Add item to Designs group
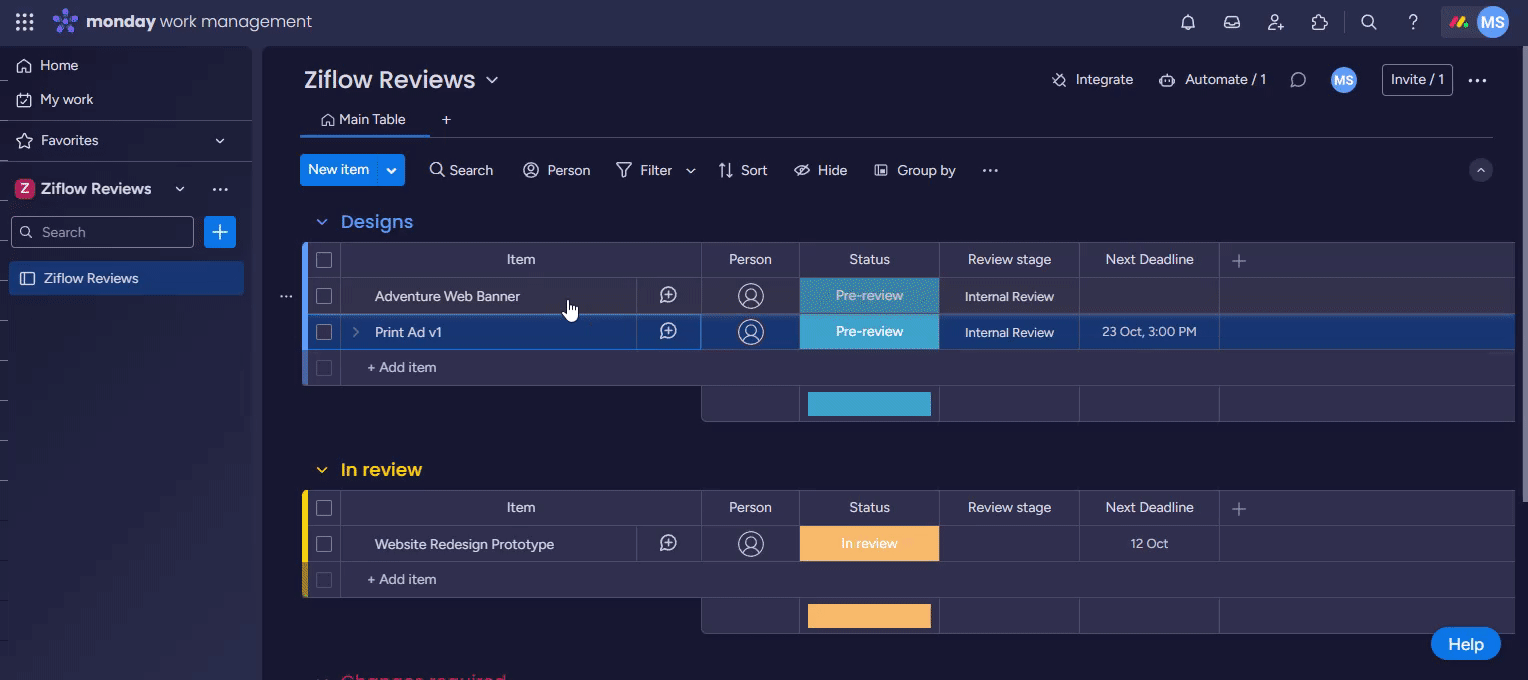The width and height of the screenshot is (1528, 680). pos(402,368)
